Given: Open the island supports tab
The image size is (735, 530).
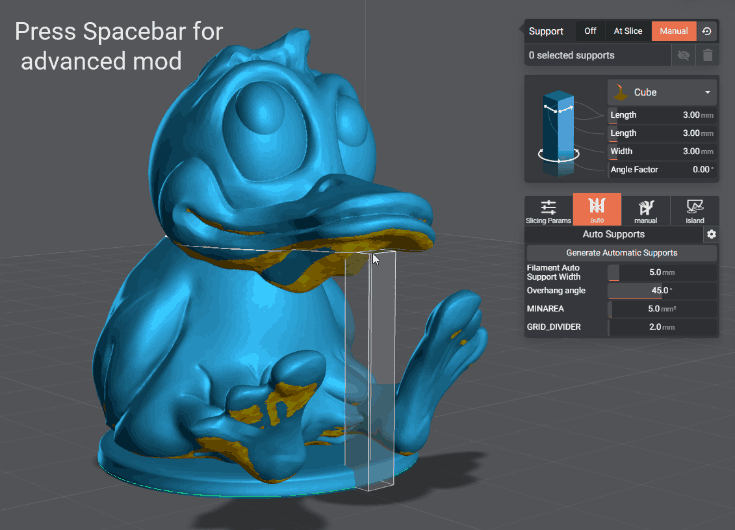Looking at the screenshot, I should pyautogui.click(x=695, y=211).
